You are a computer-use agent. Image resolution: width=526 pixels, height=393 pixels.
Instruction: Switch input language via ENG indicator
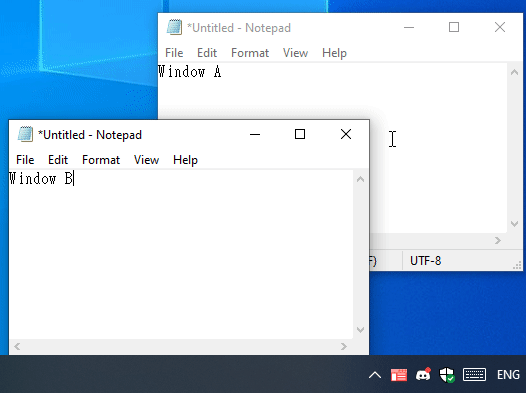(508, 375)
